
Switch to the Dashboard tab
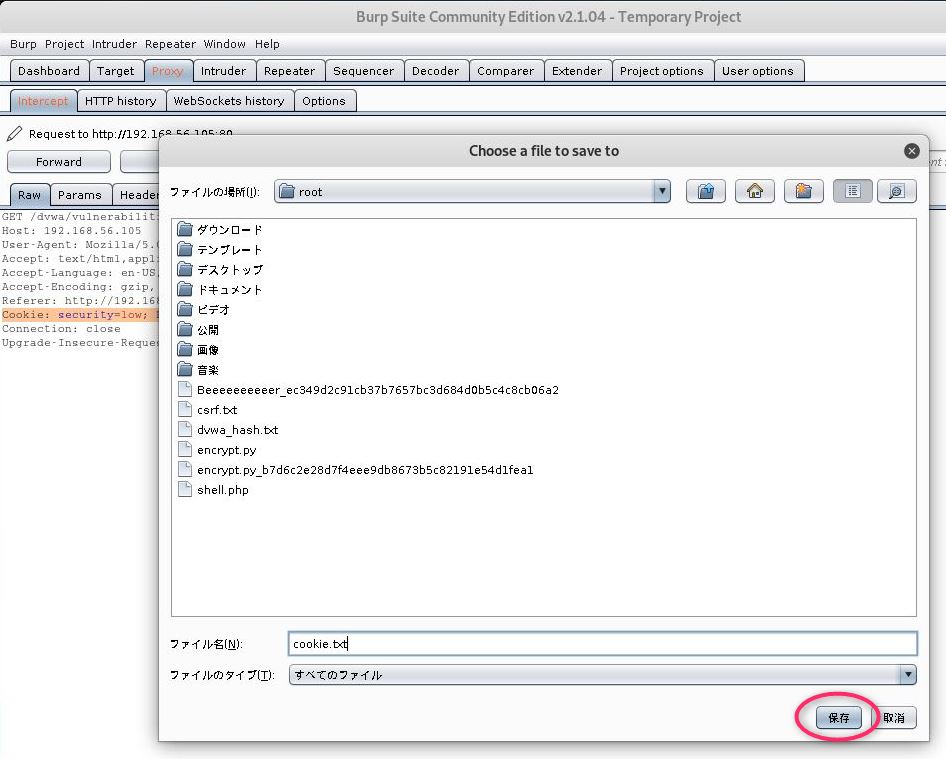coord(49,71)
